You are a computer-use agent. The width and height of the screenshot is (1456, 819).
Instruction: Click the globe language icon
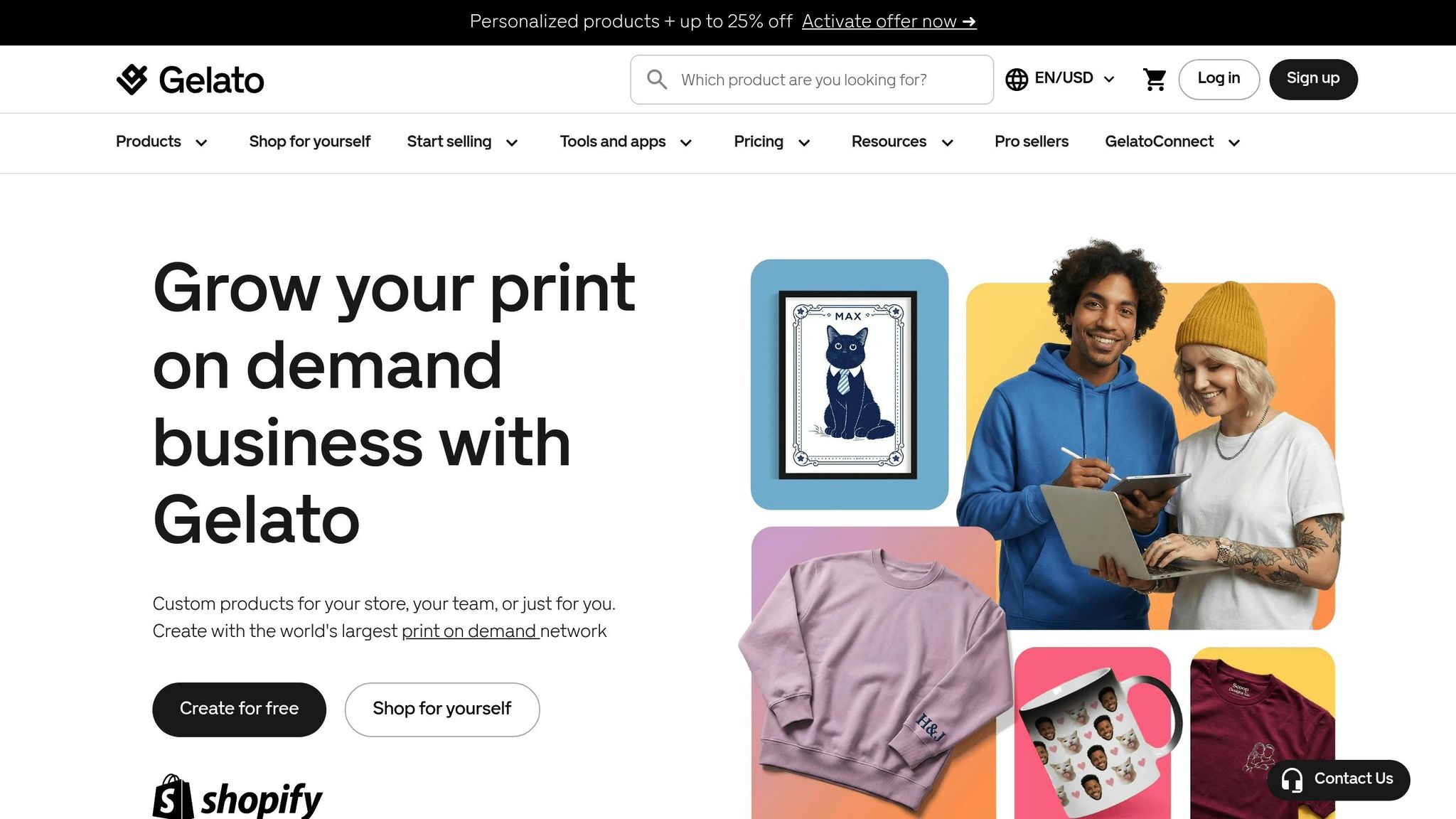click(x=1017, y=80)
